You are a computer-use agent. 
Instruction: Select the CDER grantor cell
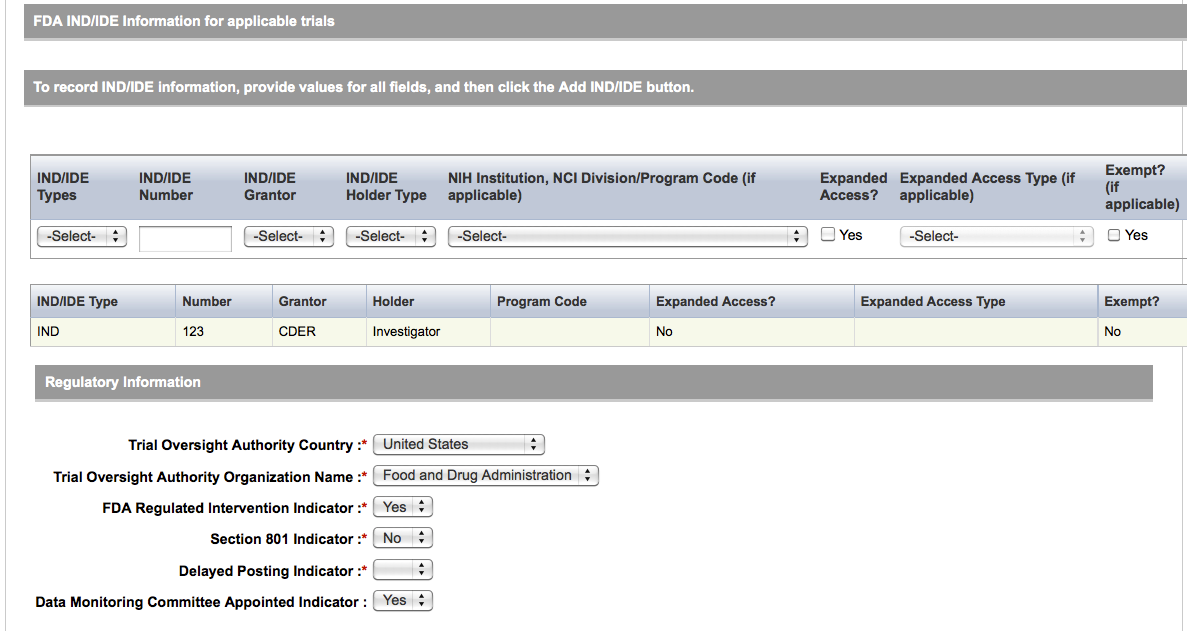click(x=319, y=331)
